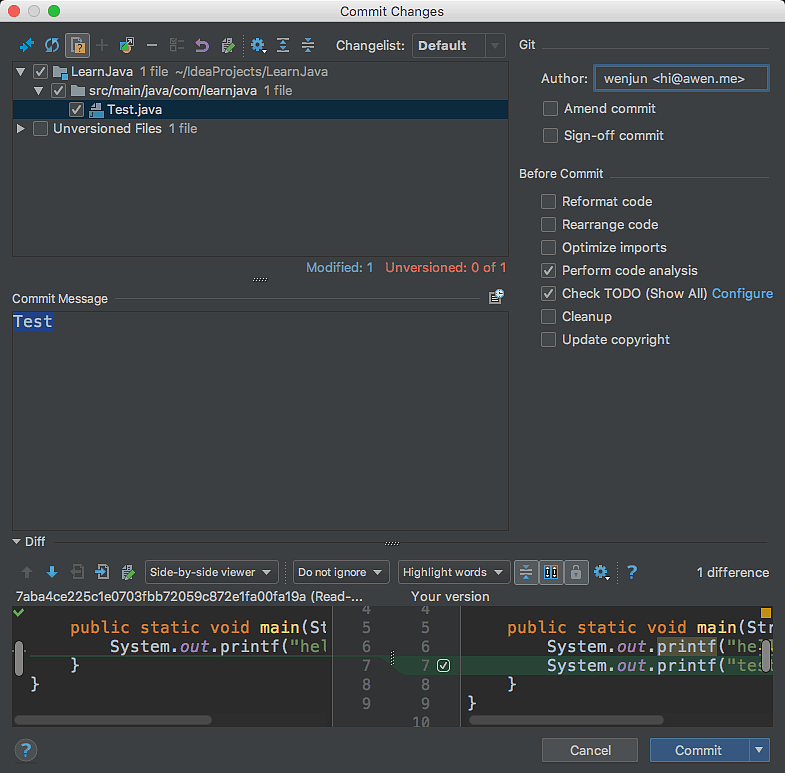Viewport: 785px width, 773px height.
Task: Click the Revert (rollback) arrow icon
Action: pyautogui.click(x=202, y=45)
